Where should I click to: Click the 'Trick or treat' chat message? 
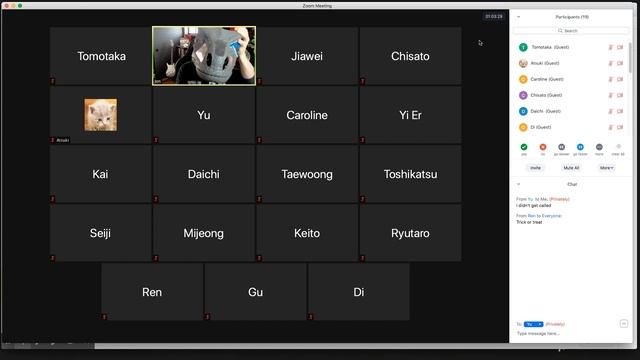click(529, 222)
